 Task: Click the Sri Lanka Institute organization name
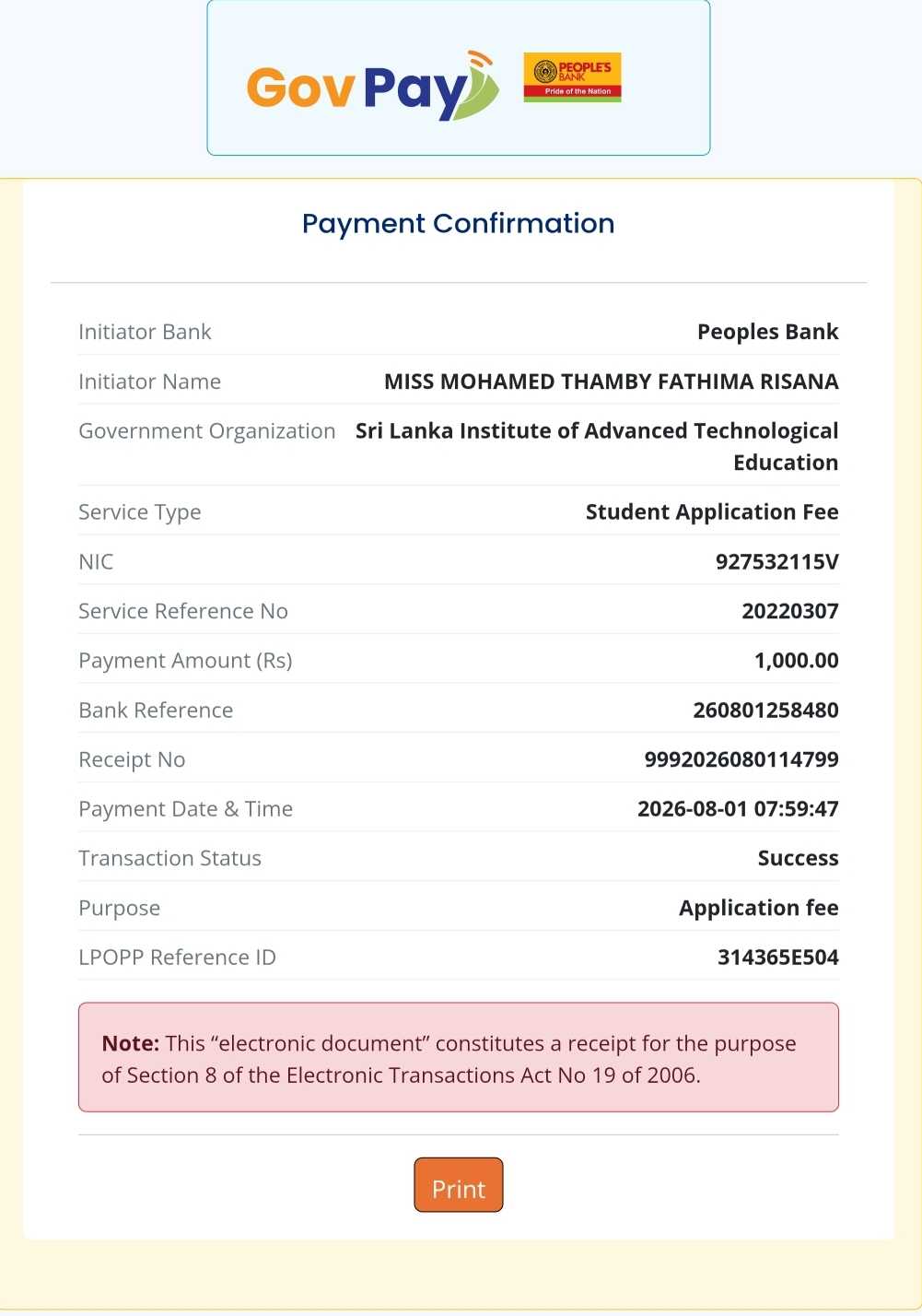point(597,446)
